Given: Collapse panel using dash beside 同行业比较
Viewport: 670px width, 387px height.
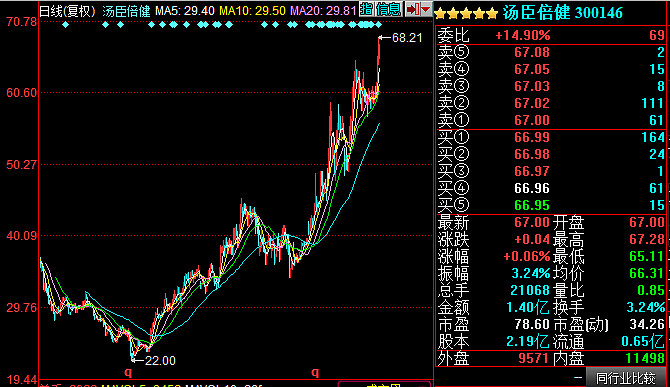Looking at the screenshot, I should pyautogui.click(x=578, y=378).
